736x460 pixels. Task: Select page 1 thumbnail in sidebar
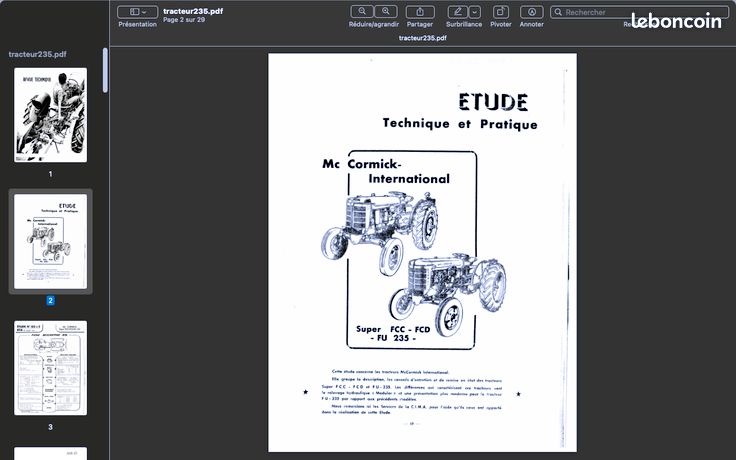point(50,115)
